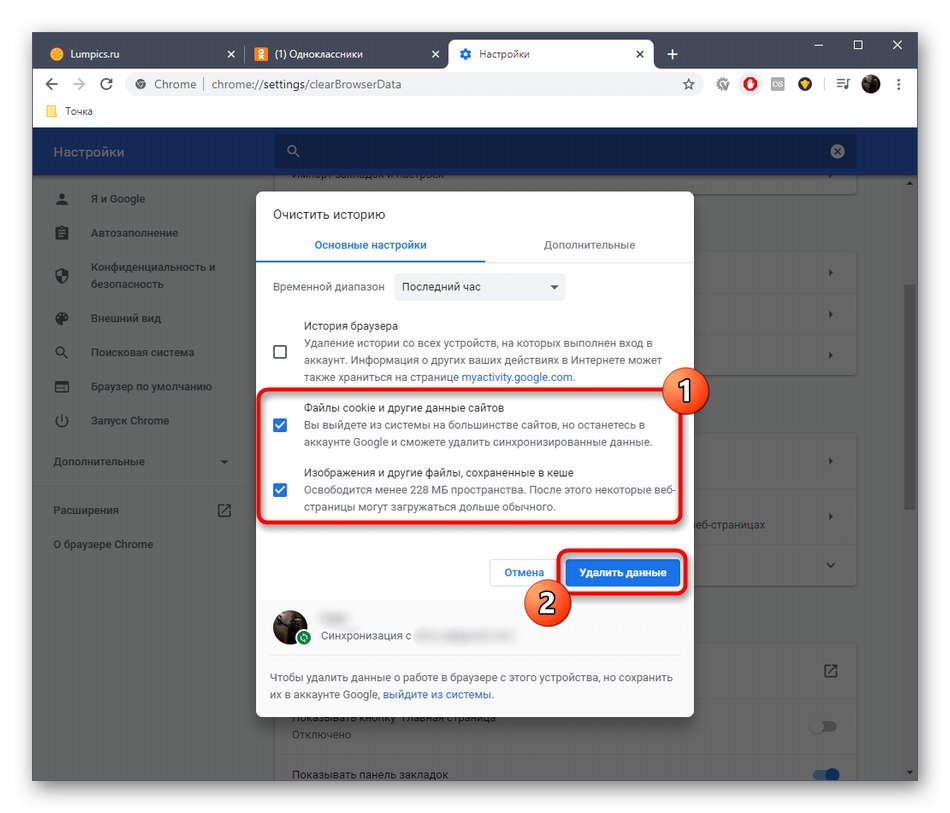Switch to Дополнительные dialog tab
The width and height of the screenshot is (950, 813).
(x=589, y=245)
